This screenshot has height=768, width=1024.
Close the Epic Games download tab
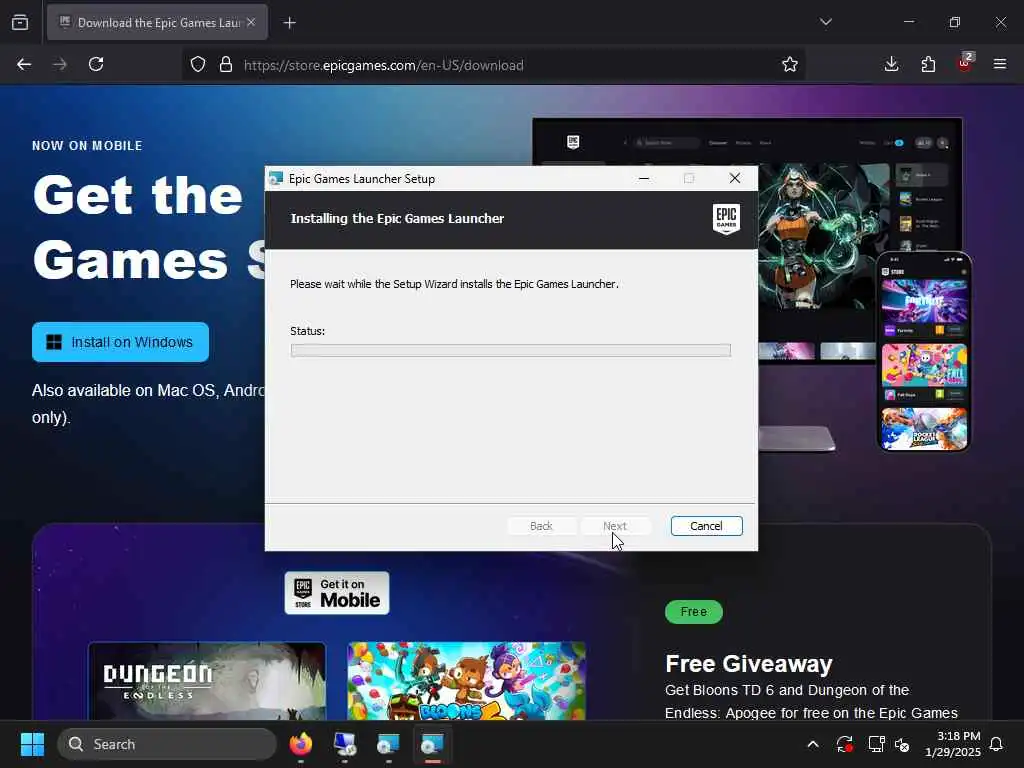pos(251,22)
